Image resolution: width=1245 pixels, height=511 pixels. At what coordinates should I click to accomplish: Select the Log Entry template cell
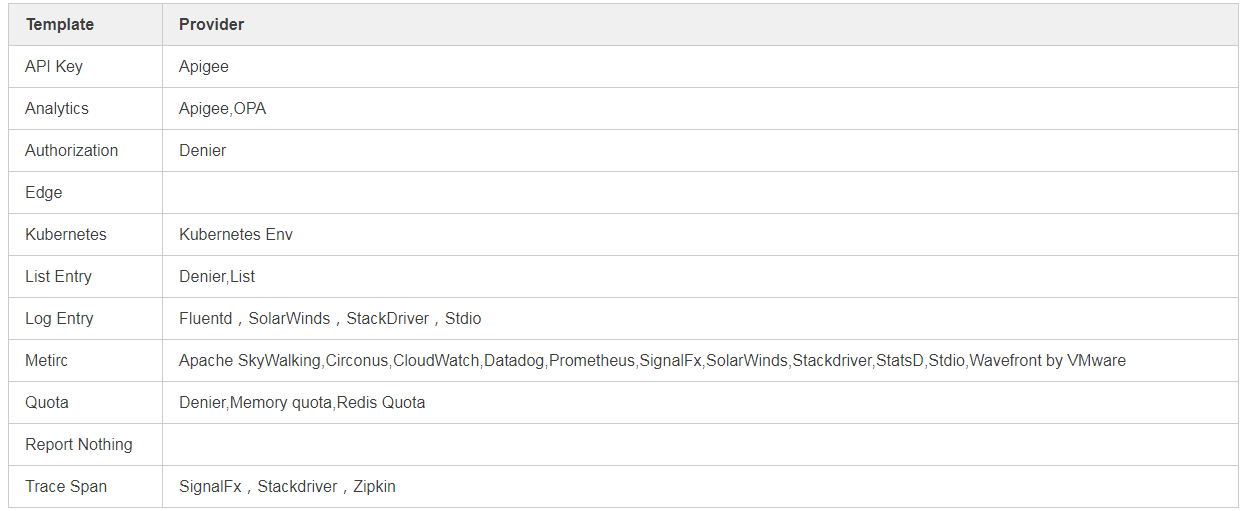pyautogui.click(x=59, y=318)
